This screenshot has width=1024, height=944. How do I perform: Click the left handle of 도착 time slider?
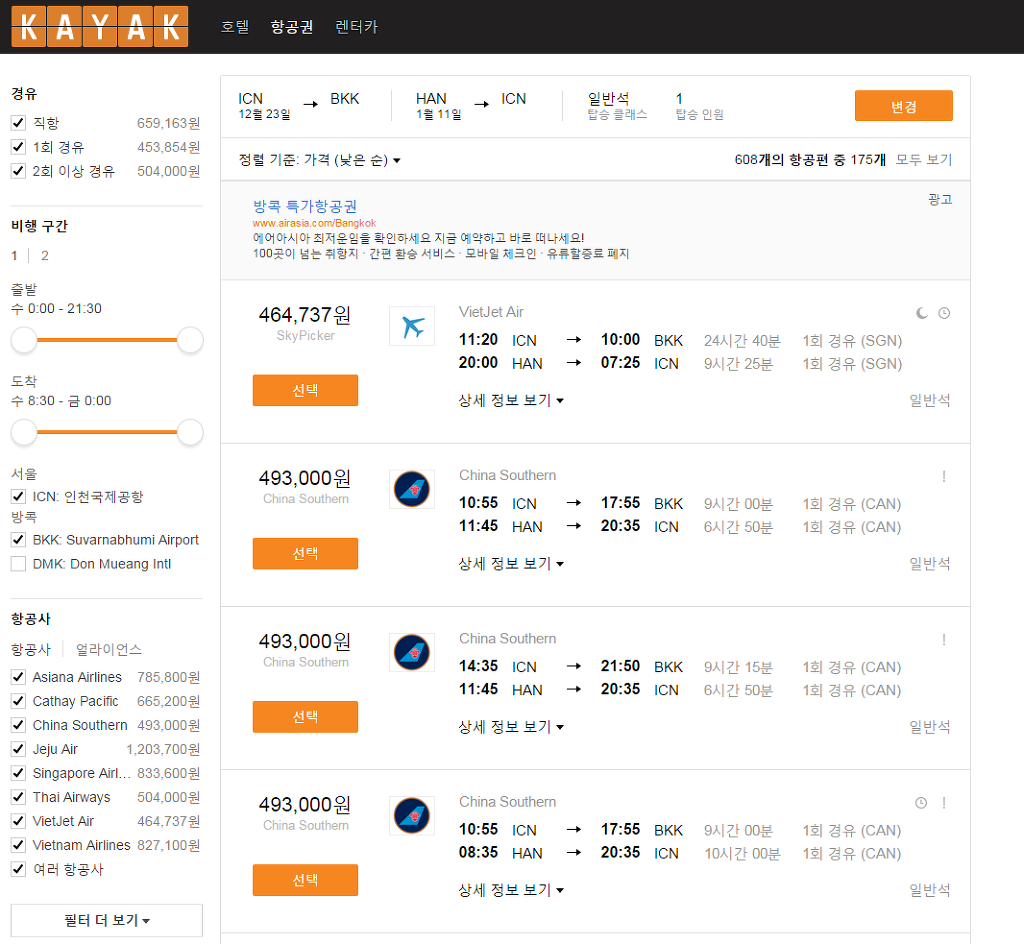(24, 432)
